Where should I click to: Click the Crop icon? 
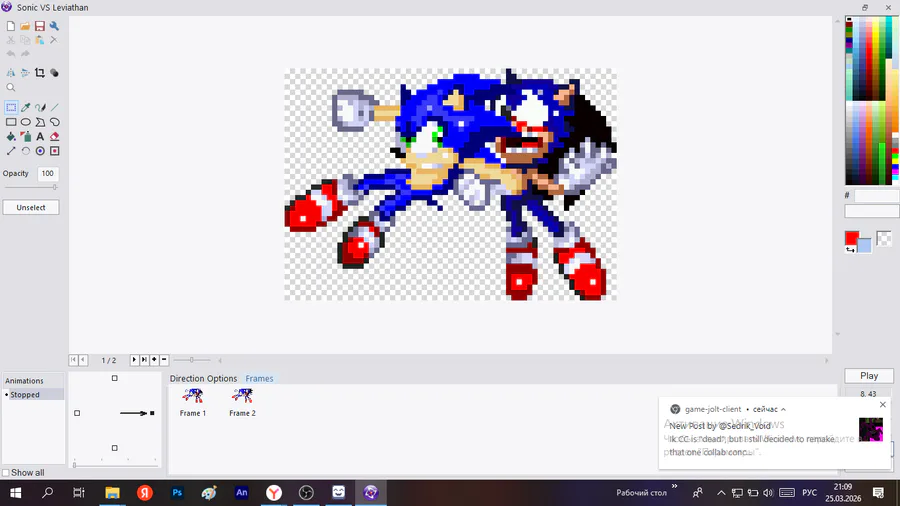[x=40, y=73]
